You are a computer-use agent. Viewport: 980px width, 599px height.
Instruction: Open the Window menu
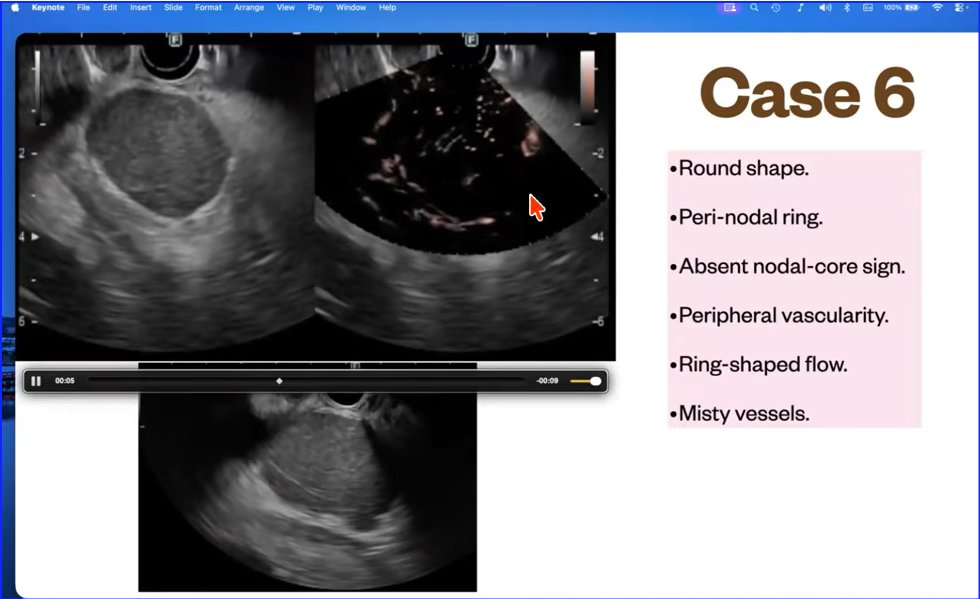coord(351,8)
